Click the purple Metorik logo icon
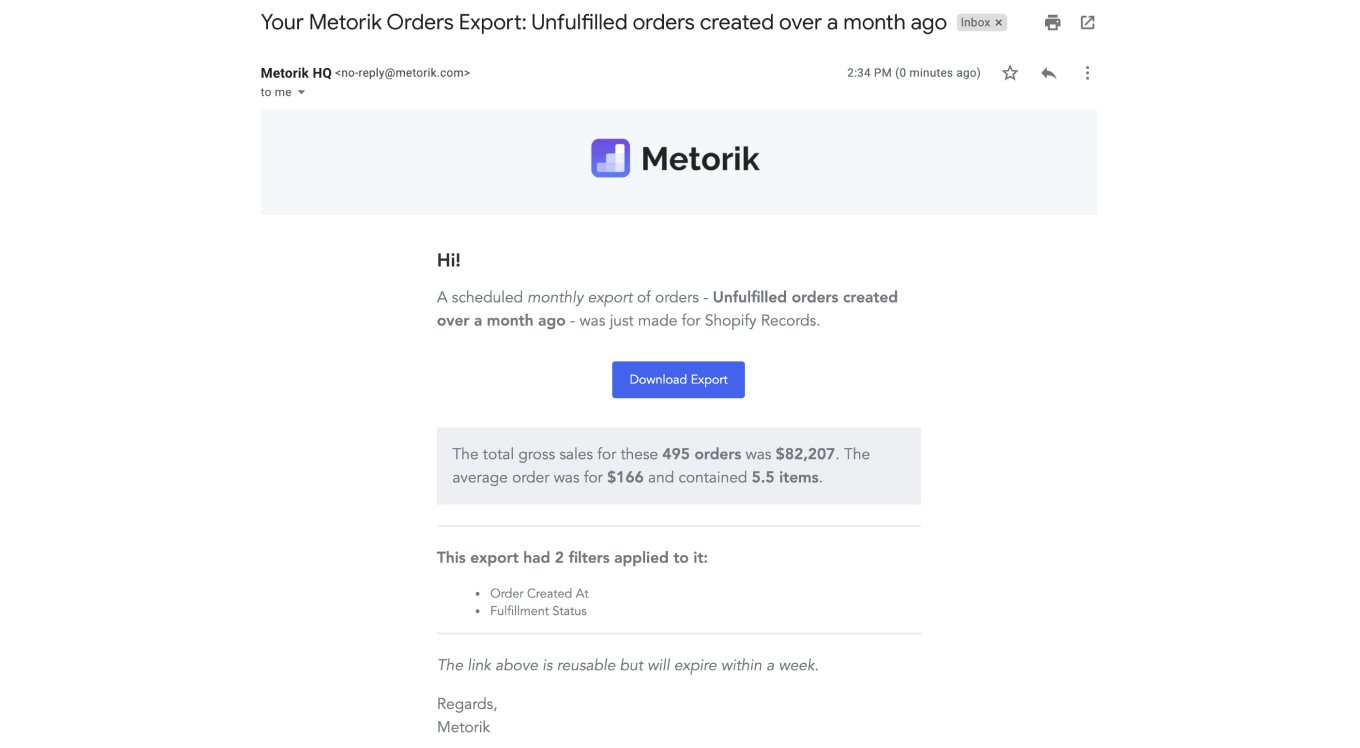This screenshot has width=1360, height=748. (x=610, y=158)
